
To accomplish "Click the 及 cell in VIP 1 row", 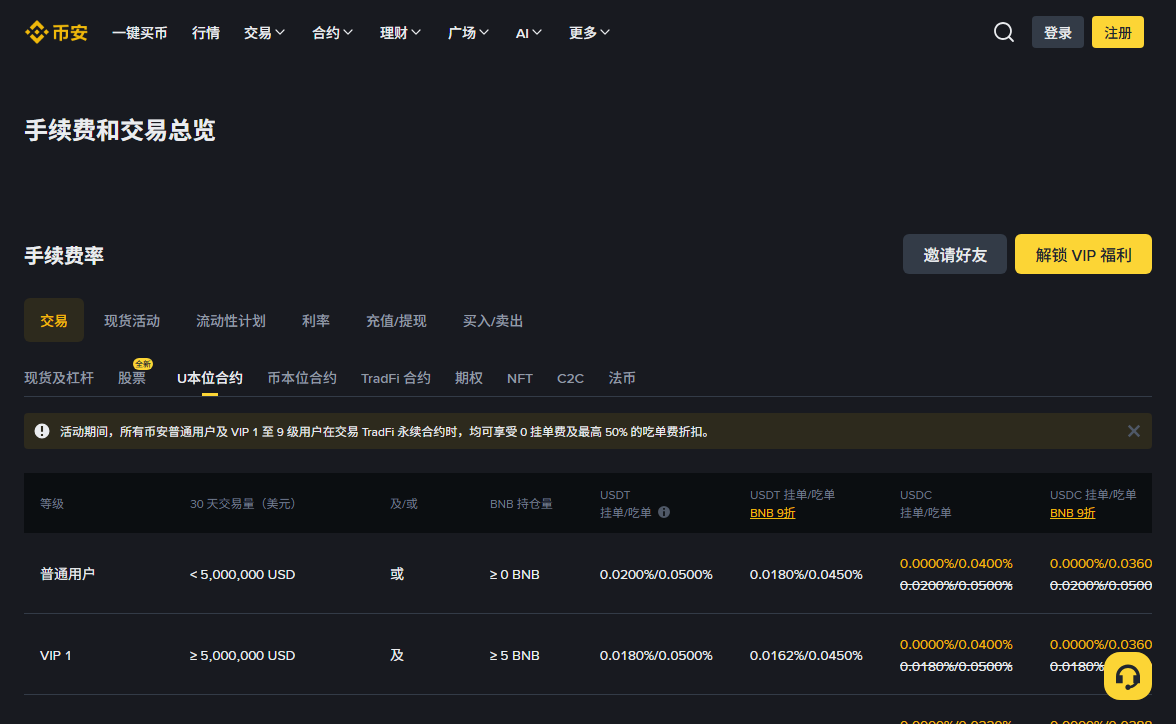I will tap(397, 655).
